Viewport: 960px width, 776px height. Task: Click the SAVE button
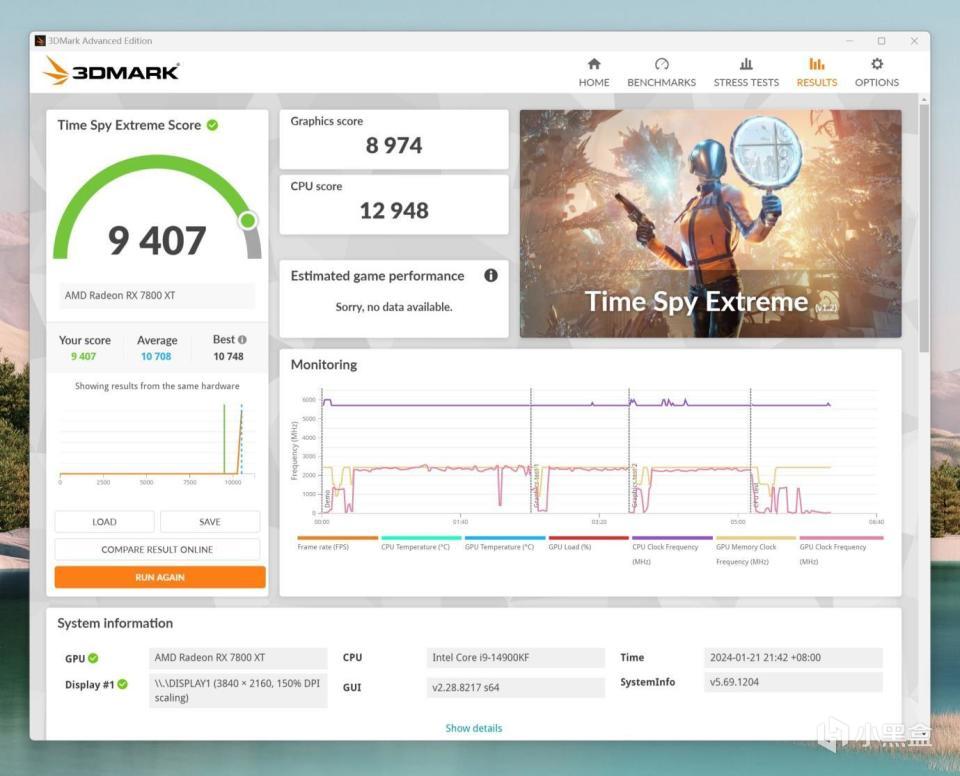tap(209, 522)
